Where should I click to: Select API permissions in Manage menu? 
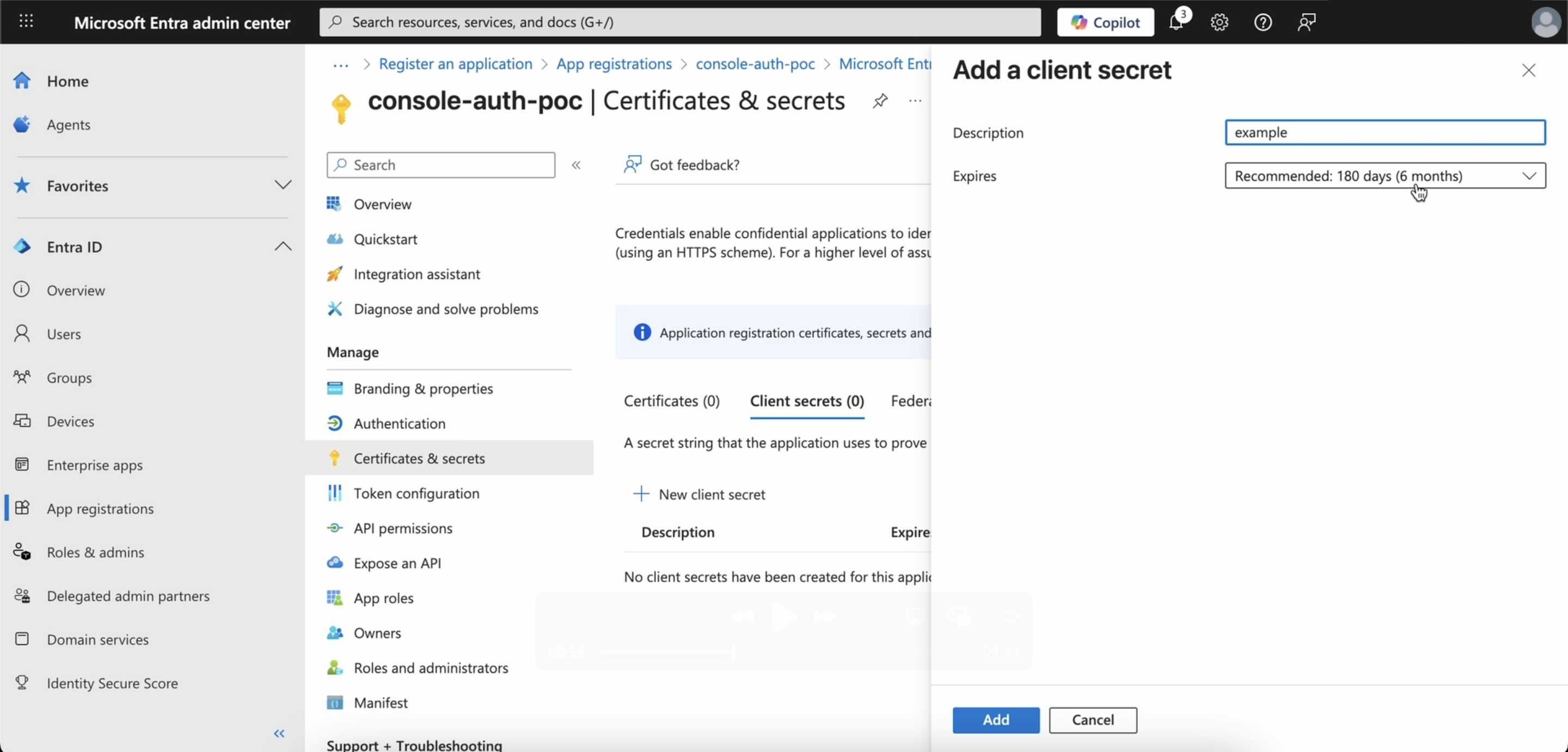[x=403, y=528]
